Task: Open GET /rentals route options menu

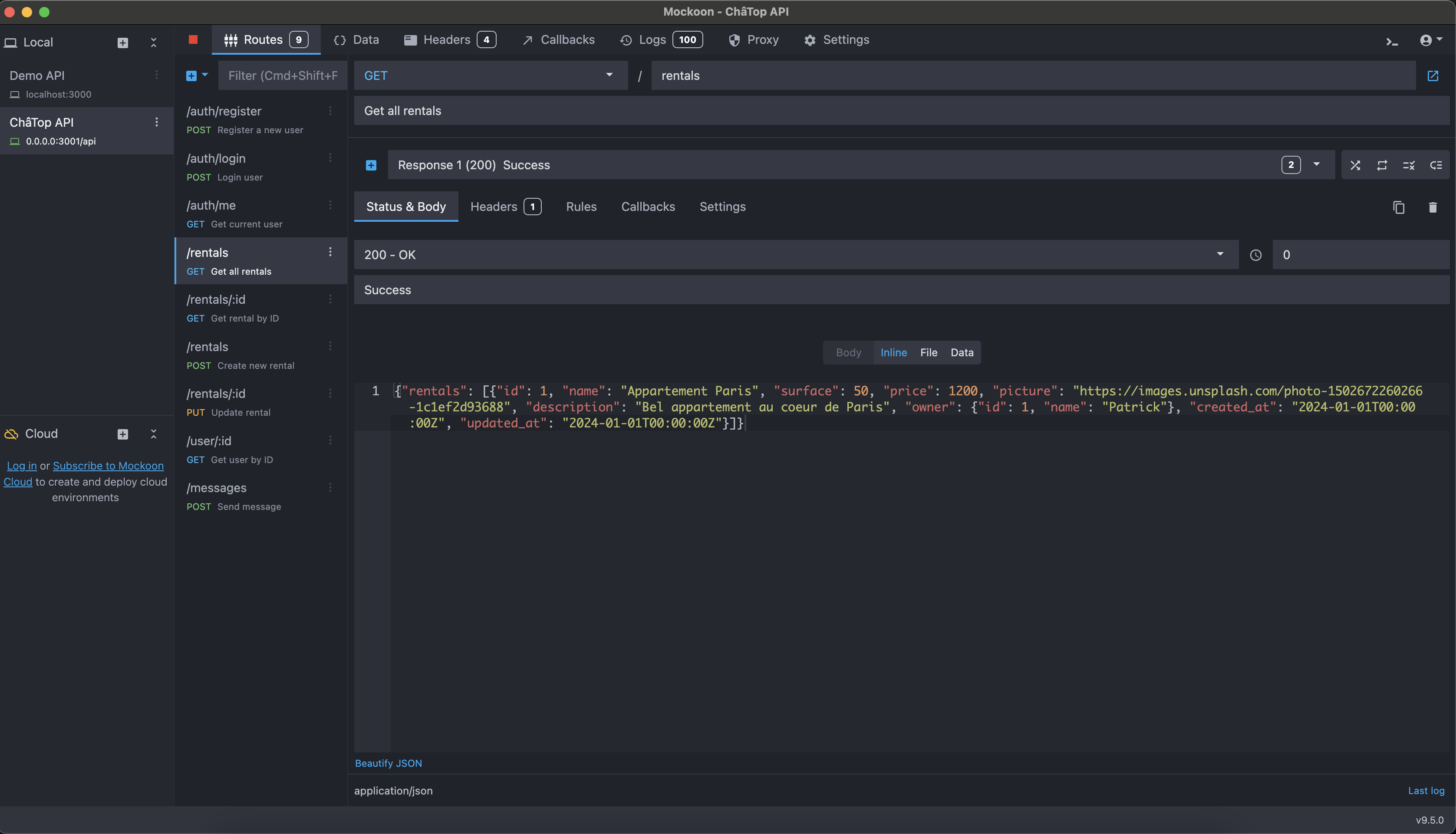Action: [x=330, y=252]
